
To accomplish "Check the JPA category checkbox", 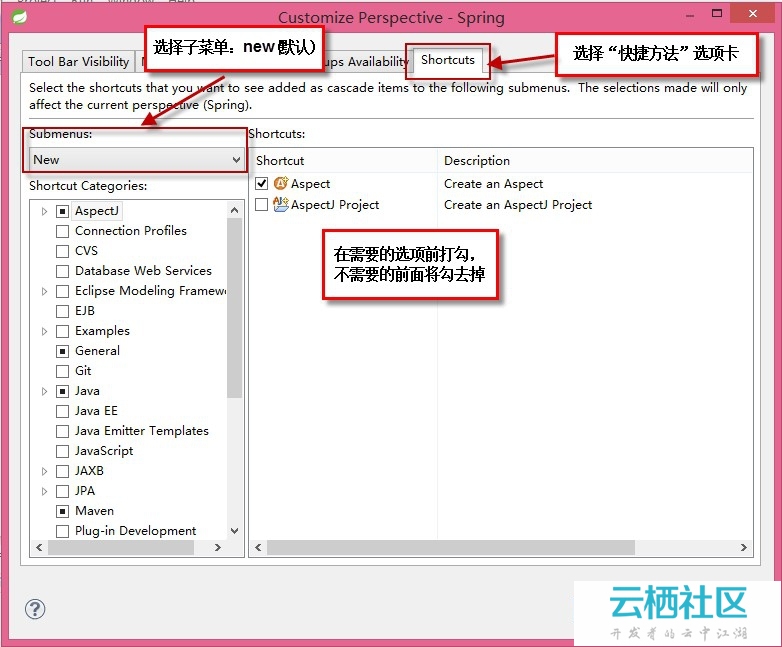I will point(62,491).
